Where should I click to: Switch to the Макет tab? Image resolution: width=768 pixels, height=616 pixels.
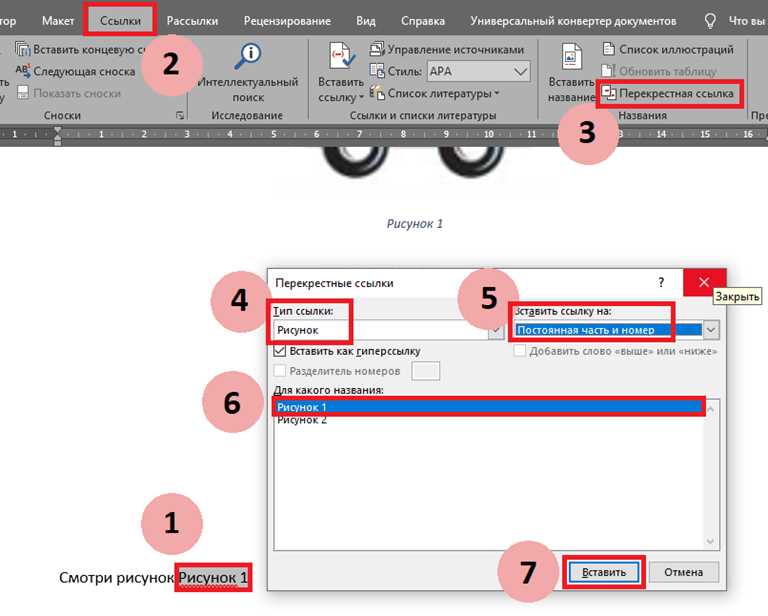coord(58,21)
